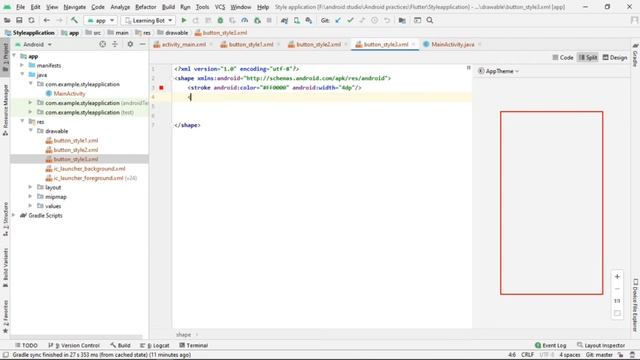Screen dimensions: 640x360
Task: Click the shape breadcrumb below the editor
Action: pyautogui.click(x=184, y=335)
